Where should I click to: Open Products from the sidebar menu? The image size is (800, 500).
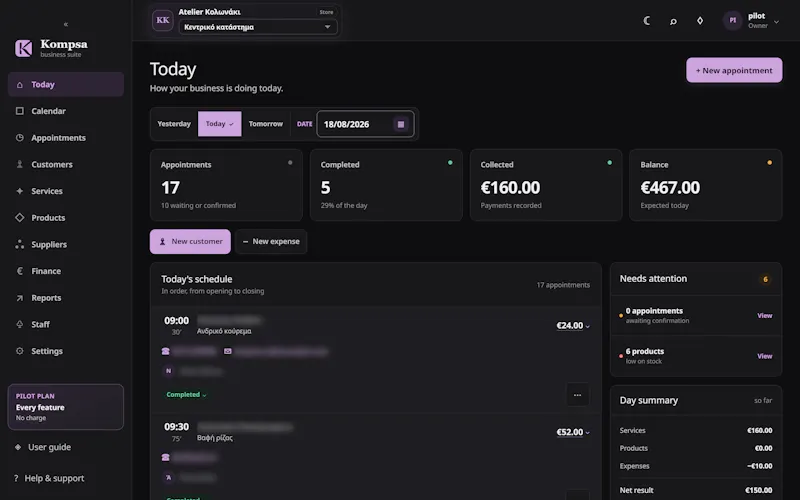point(66,217)
